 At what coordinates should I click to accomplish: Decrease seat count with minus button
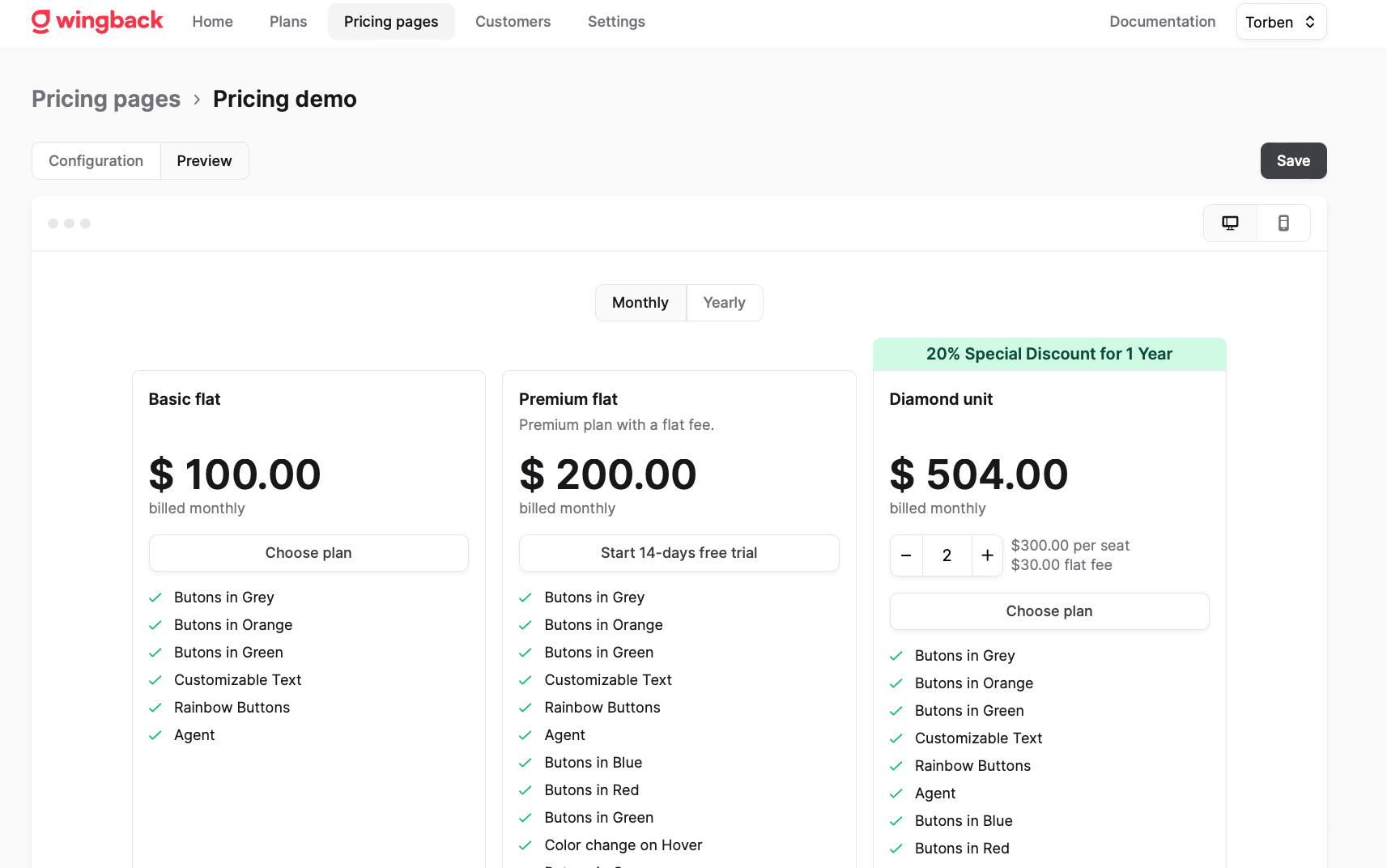[x=906, y=555]
